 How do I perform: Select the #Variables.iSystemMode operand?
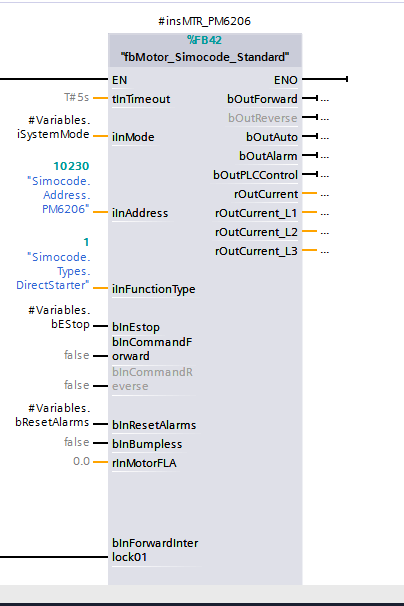pos(53,127)
